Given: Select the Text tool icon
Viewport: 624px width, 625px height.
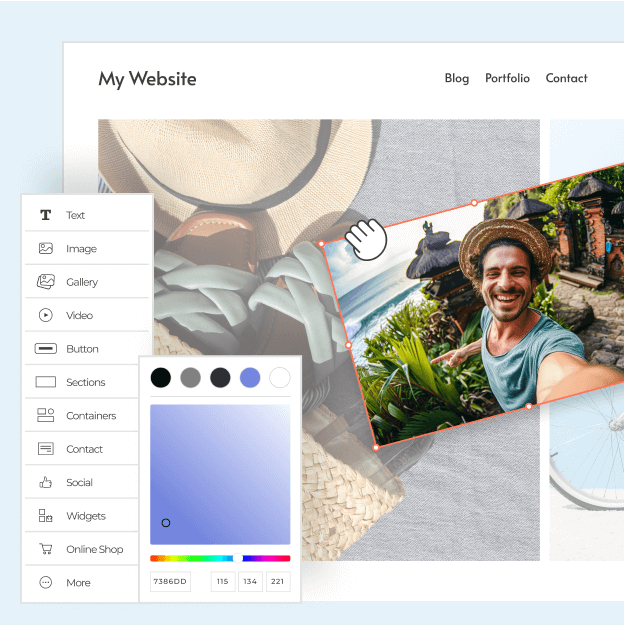Looking at the screenshot, I should coord(45,215).
